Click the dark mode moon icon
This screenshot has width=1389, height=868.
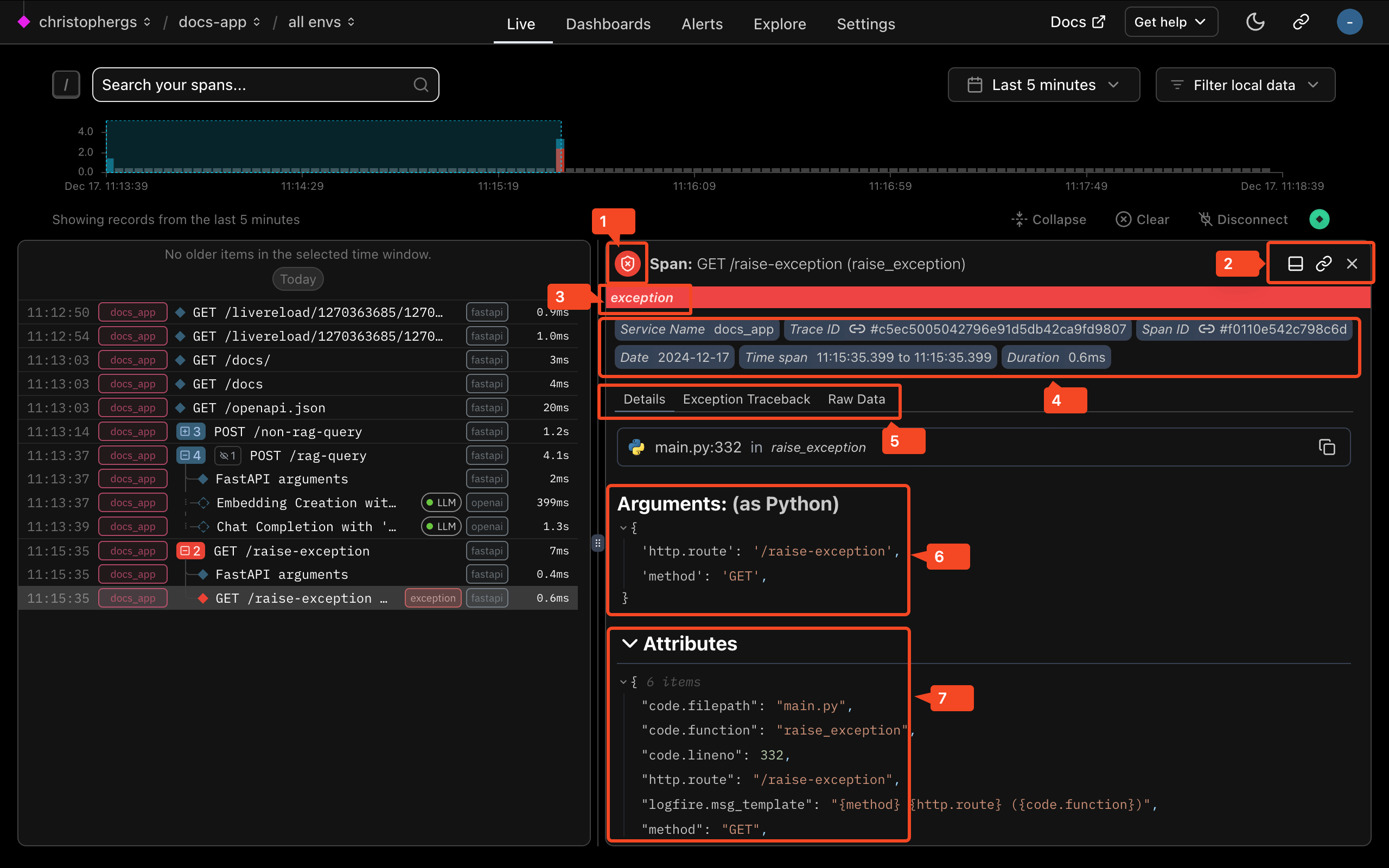click(1256, 22)
